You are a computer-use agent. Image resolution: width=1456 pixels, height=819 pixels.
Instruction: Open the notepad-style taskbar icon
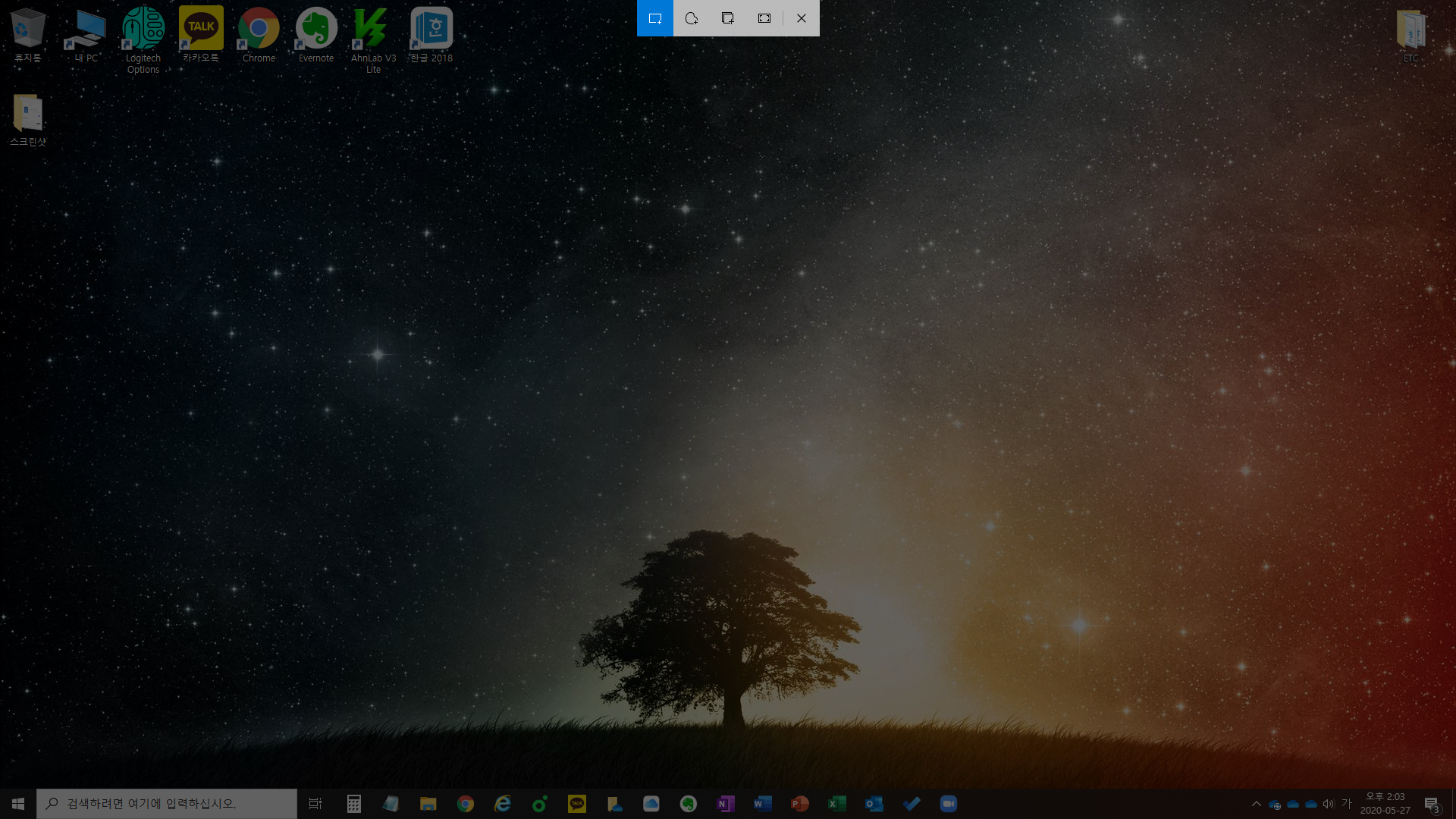click(391, 804)
